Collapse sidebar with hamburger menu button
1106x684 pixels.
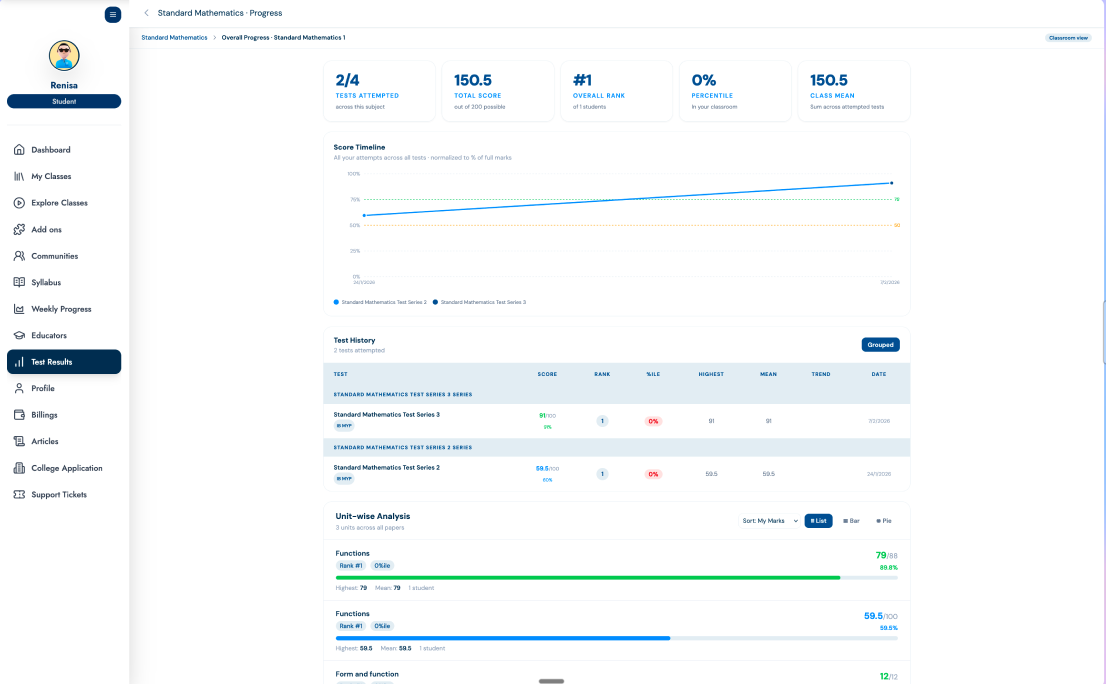113,15
